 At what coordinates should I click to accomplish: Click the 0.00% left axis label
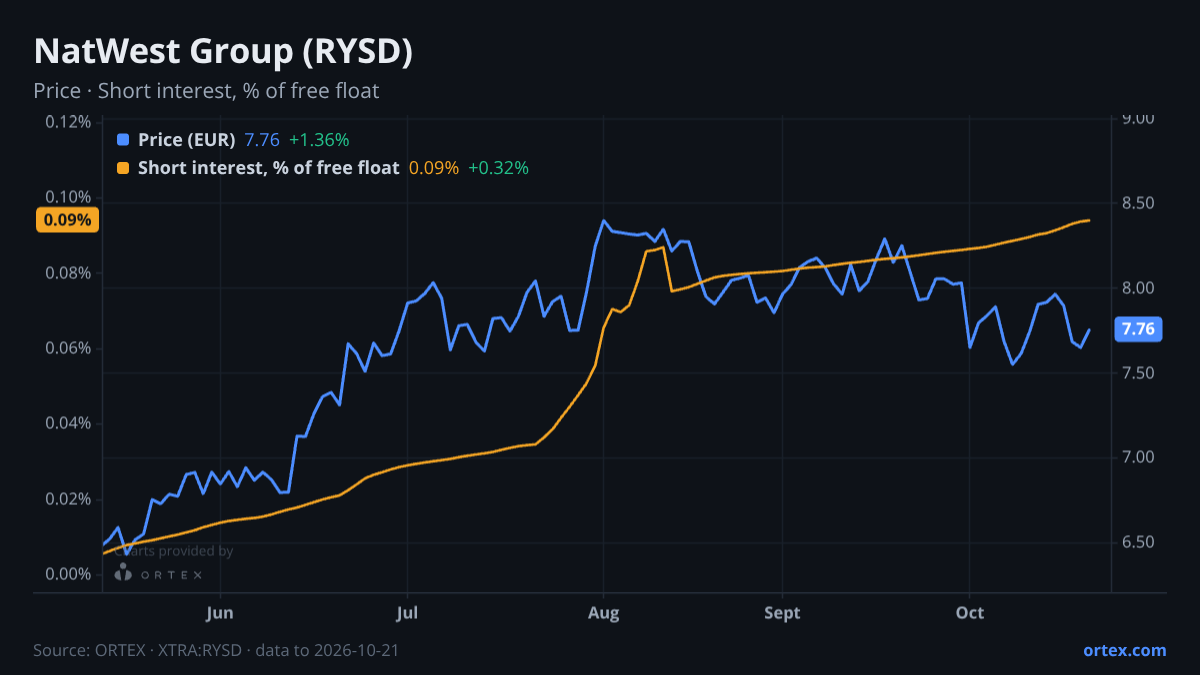(x=68, y=574)
